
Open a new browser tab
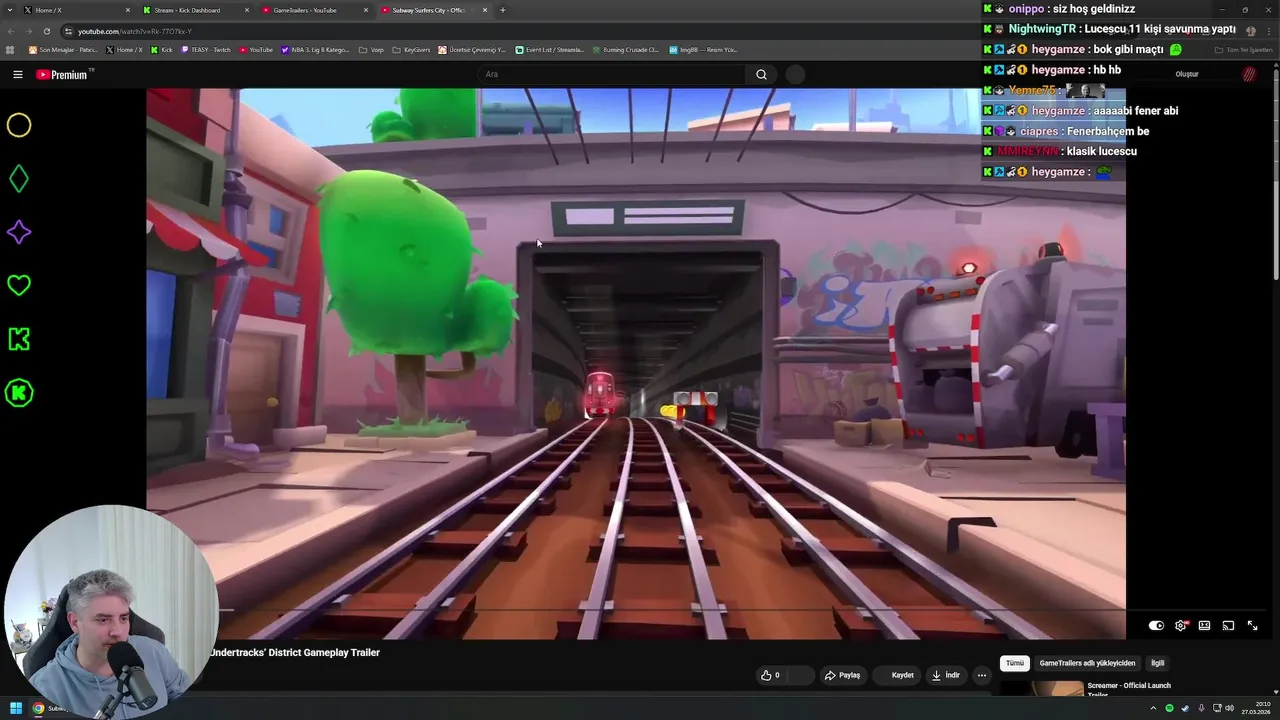pyautogui.click(x=502, y=10)
